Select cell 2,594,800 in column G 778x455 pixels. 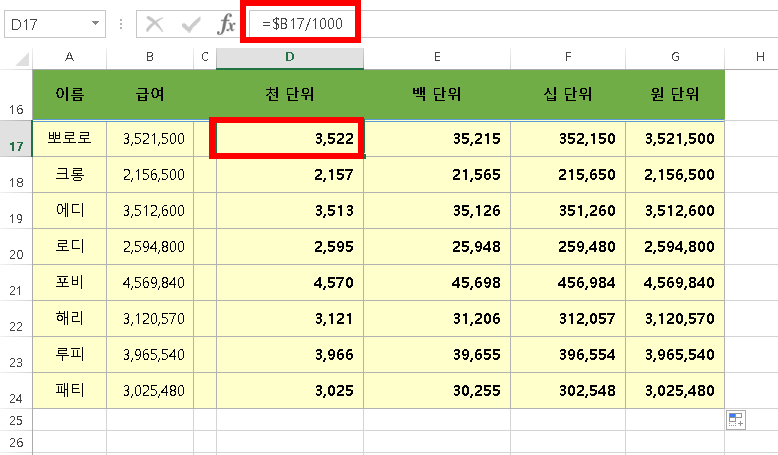tap(675, 247)
